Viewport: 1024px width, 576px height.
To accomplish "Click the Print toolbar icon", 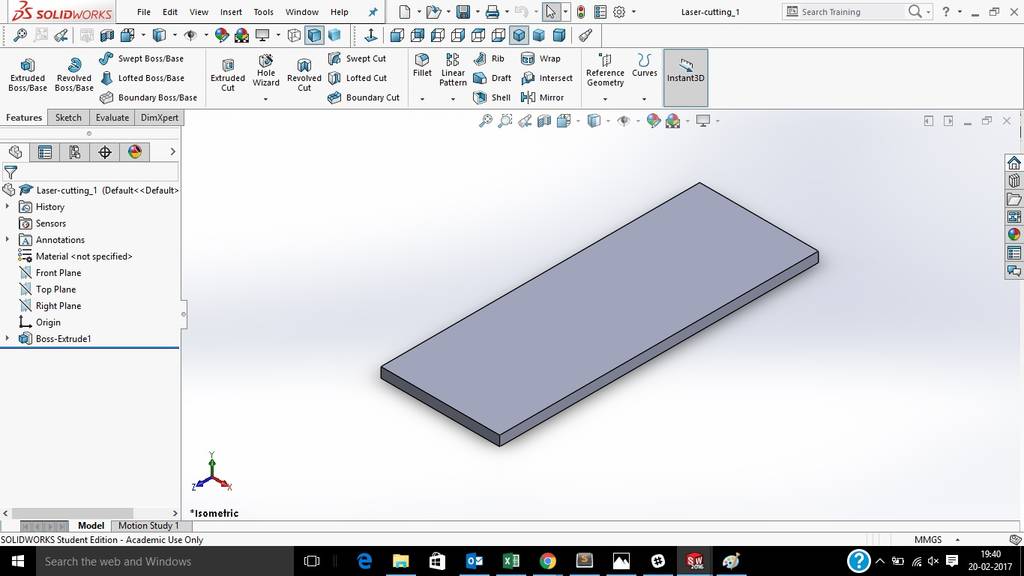I will pyautogui.click(x=492, y=12).
